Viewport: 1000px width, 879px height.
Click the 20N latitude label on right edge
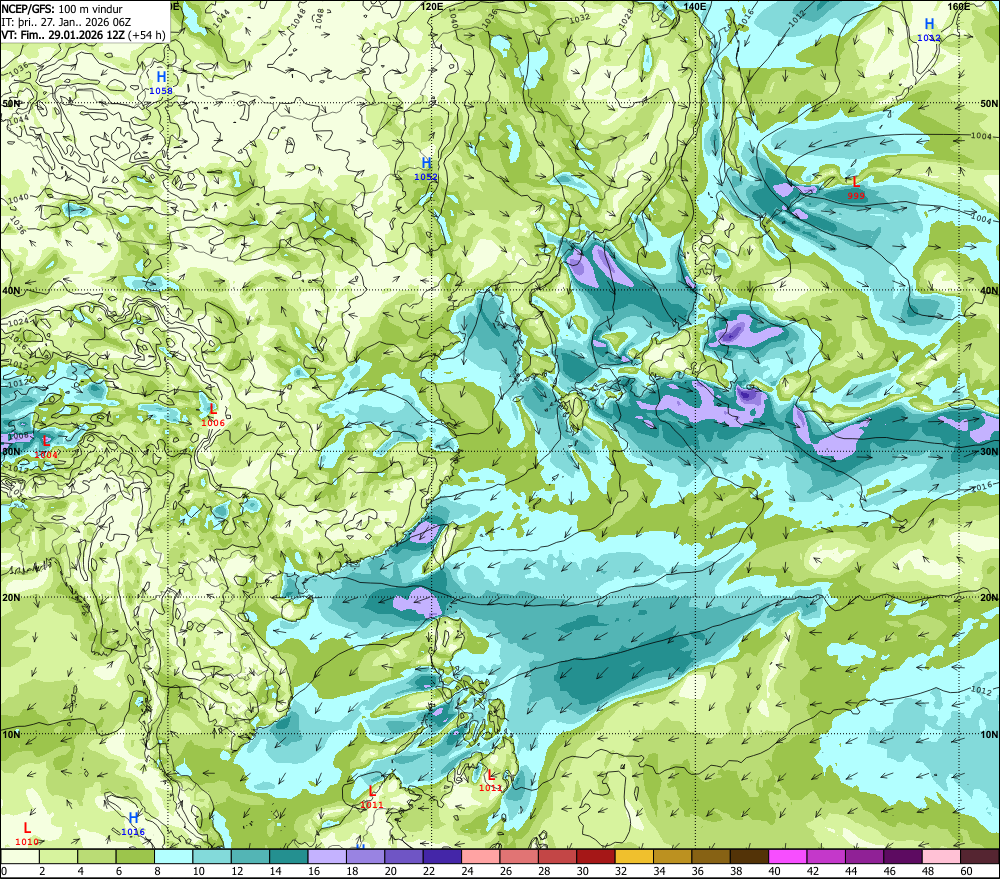click(989, 598)
